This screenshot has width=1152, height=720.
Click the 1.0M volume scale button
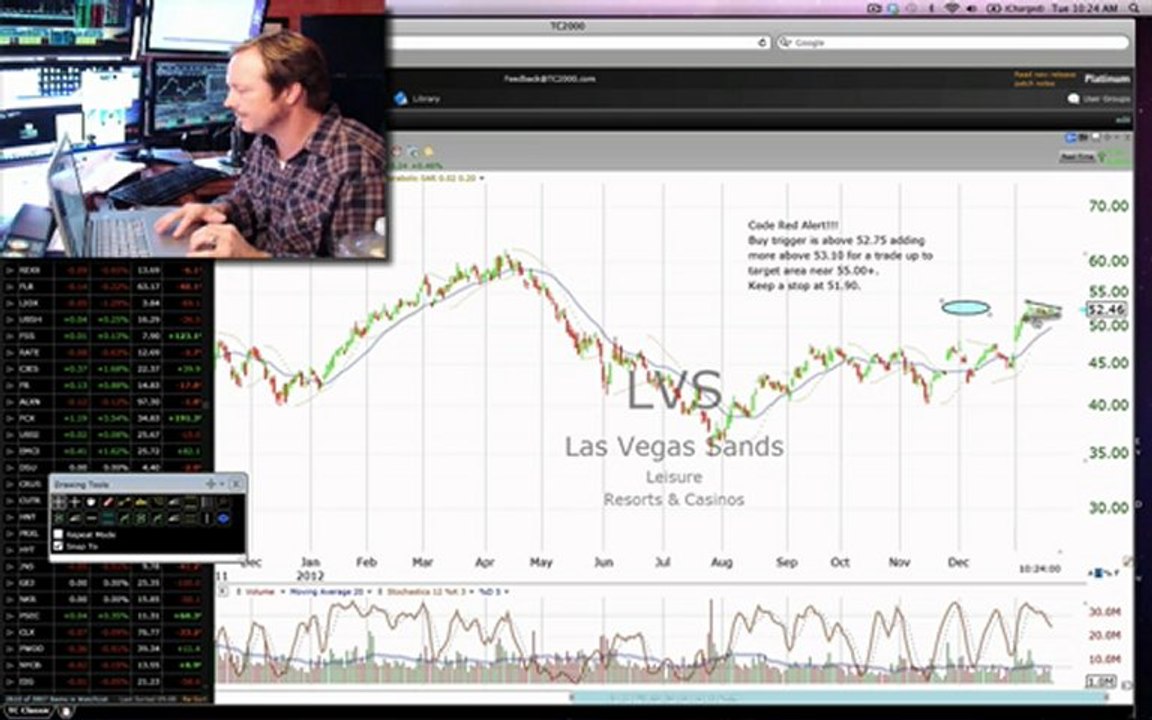pyautogui.click(x=1101, y=682)
